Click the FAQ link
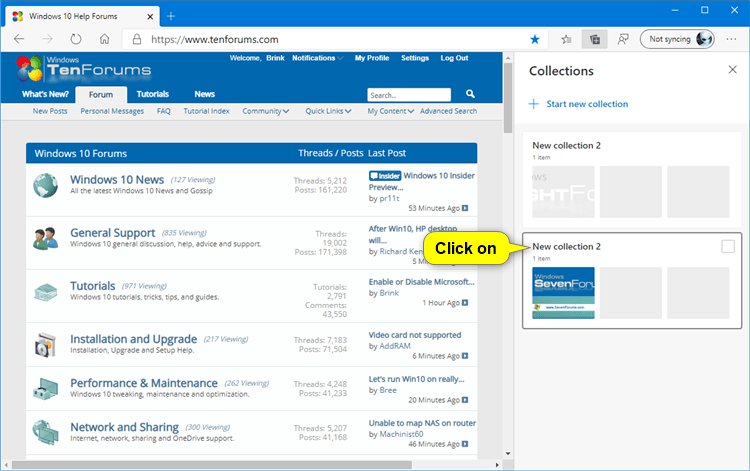750x471 pixels. click(x=164, y=111)
